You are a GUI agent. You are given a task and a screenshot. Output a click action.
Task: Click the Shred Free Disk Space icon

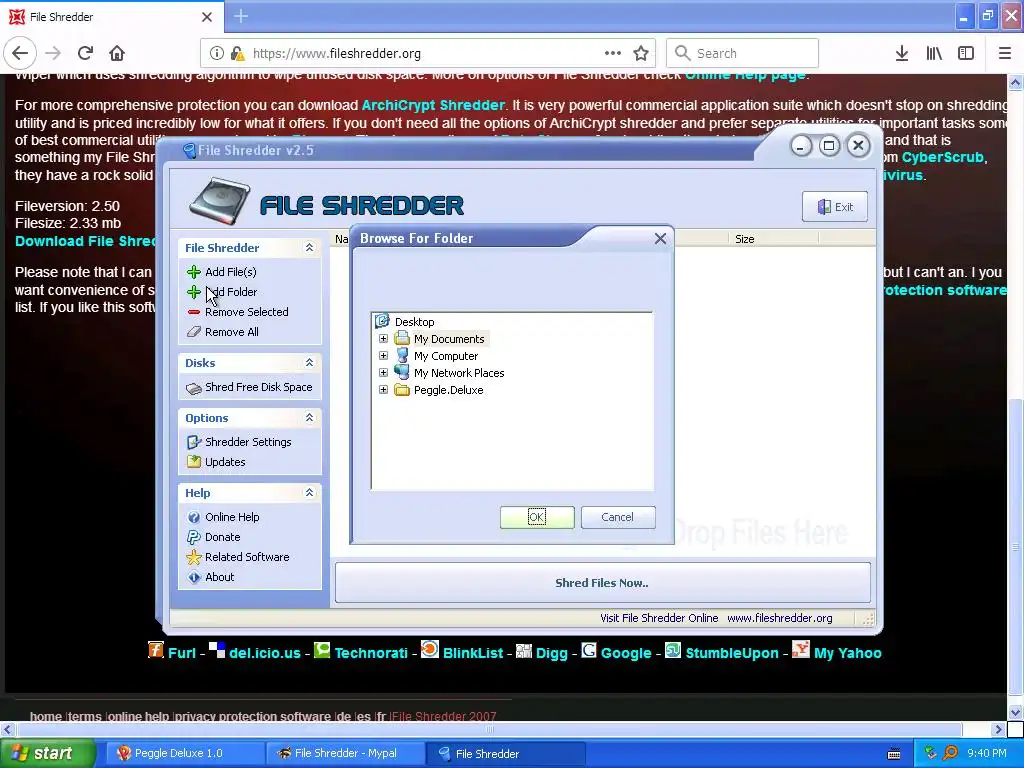194,388
